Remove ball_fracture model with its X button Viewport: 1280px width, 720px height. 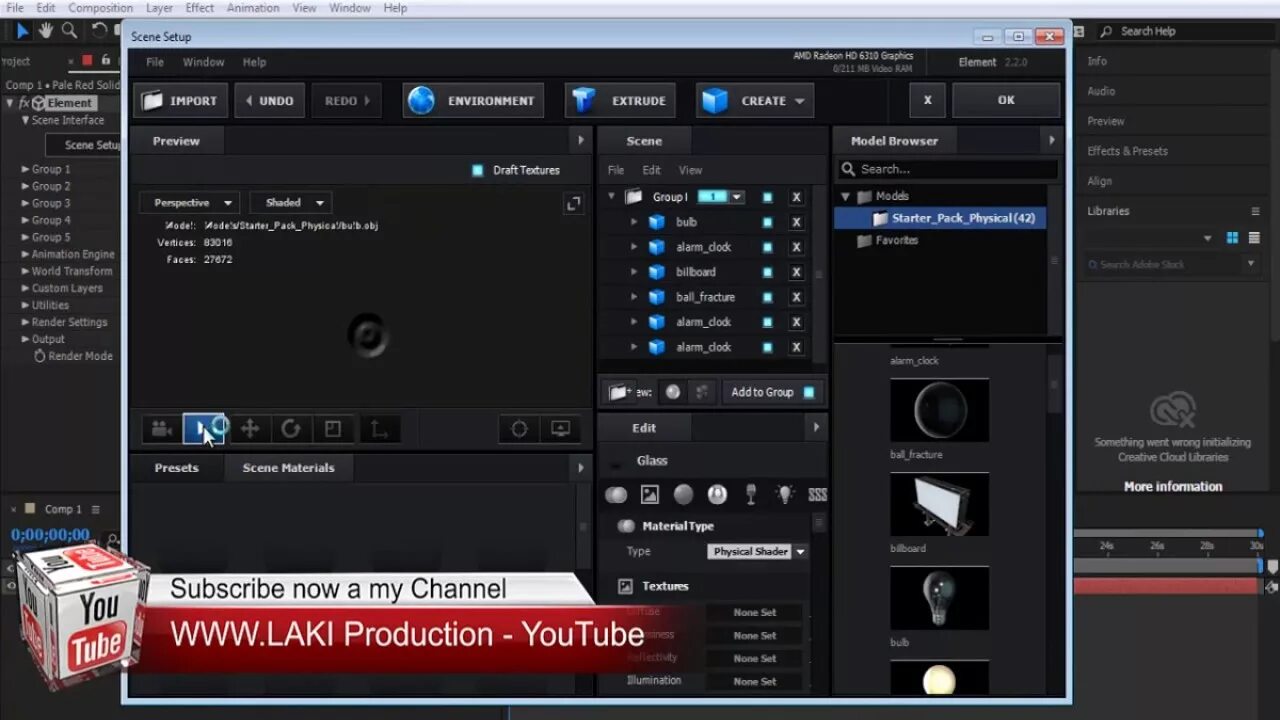click(x=796, y=297)
